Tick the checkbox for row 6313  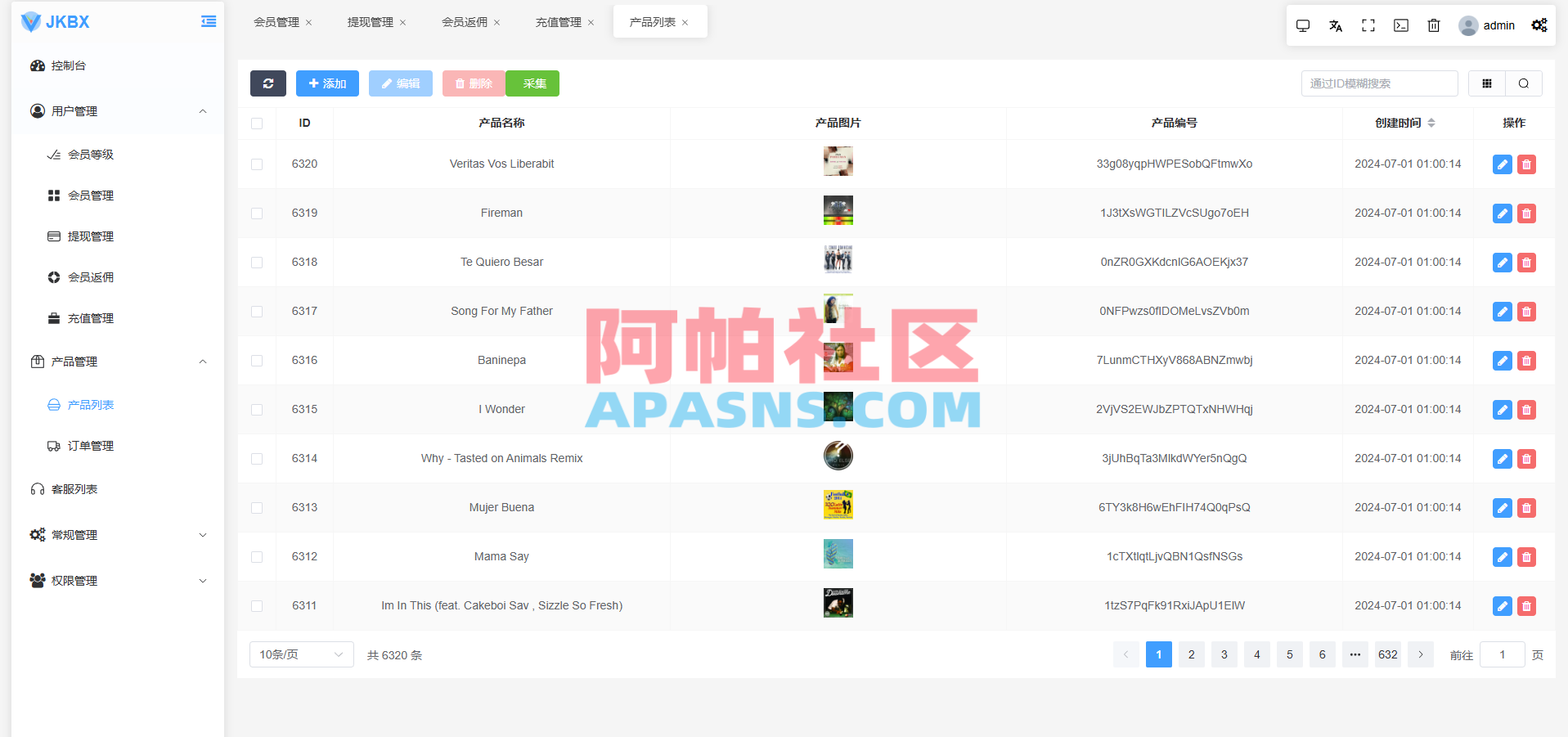[x=257, y=508]
